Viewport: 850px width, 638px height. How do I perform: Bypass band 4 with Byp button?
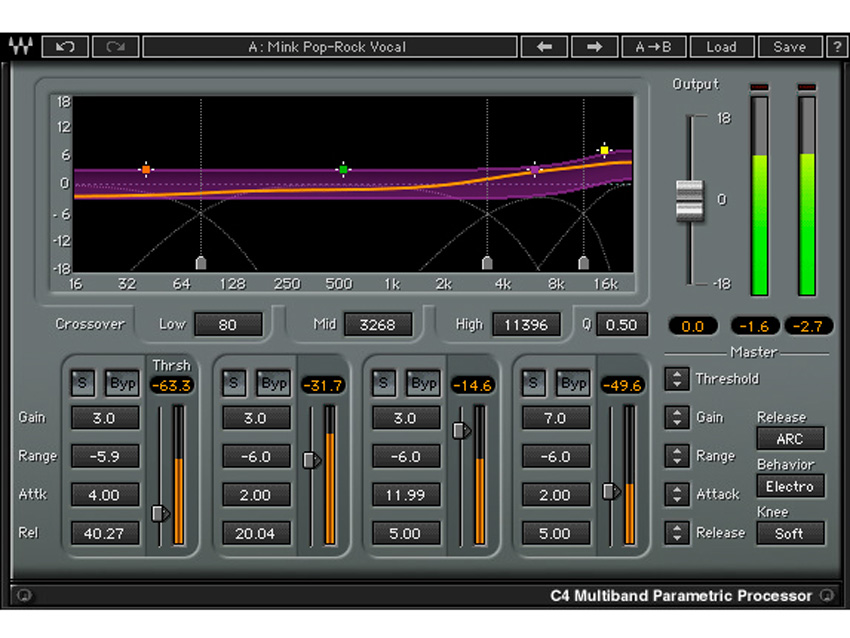click(573, 383)
